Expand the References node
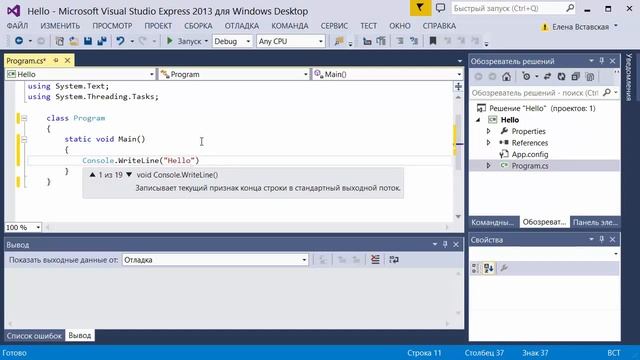Viewport: 640px width, 360px height. pyautogui.click(x=489, y=143)
